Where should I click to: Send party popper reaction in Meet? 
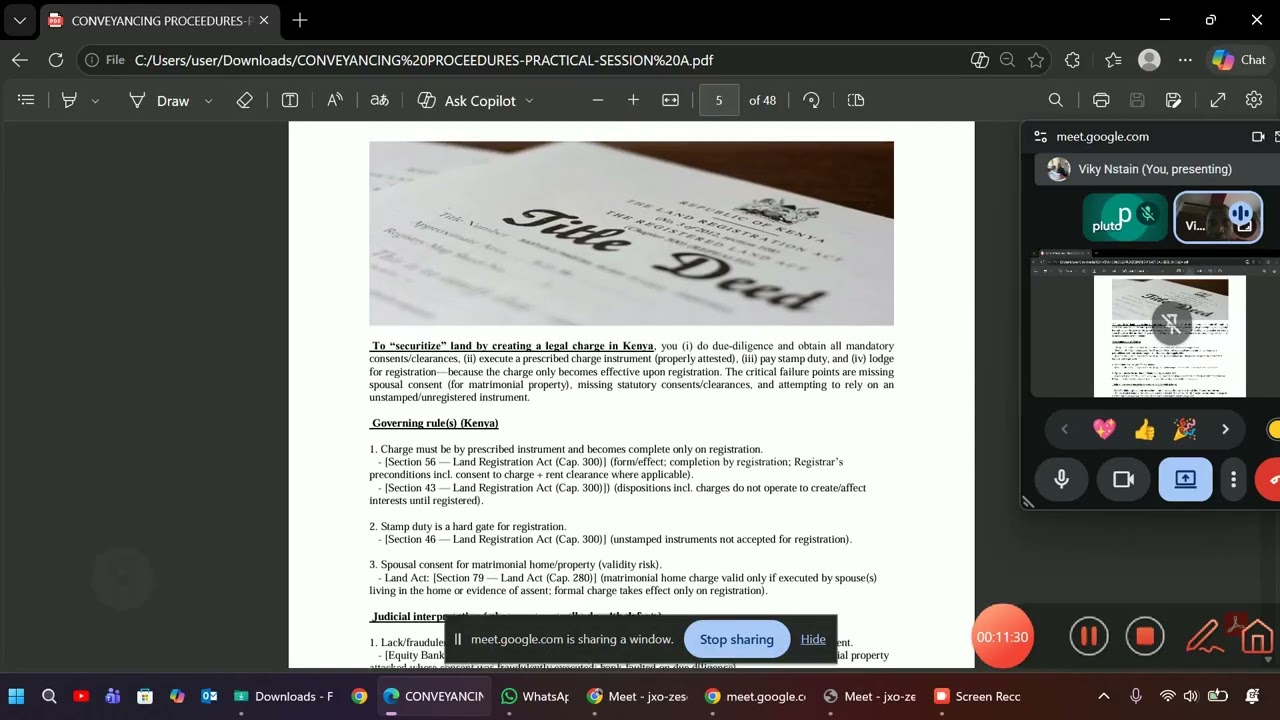coord(1185,429)
